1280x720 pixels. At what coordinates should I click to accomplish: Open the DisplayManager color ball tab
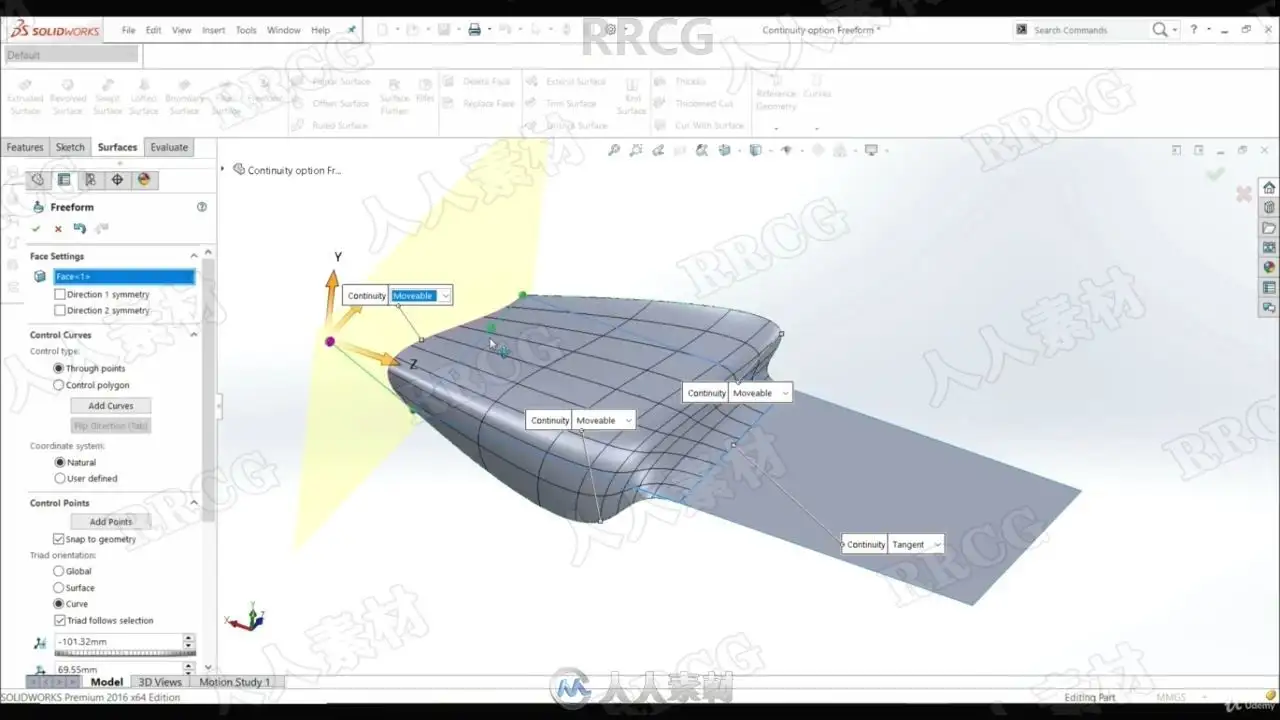(x=143, y=180)
